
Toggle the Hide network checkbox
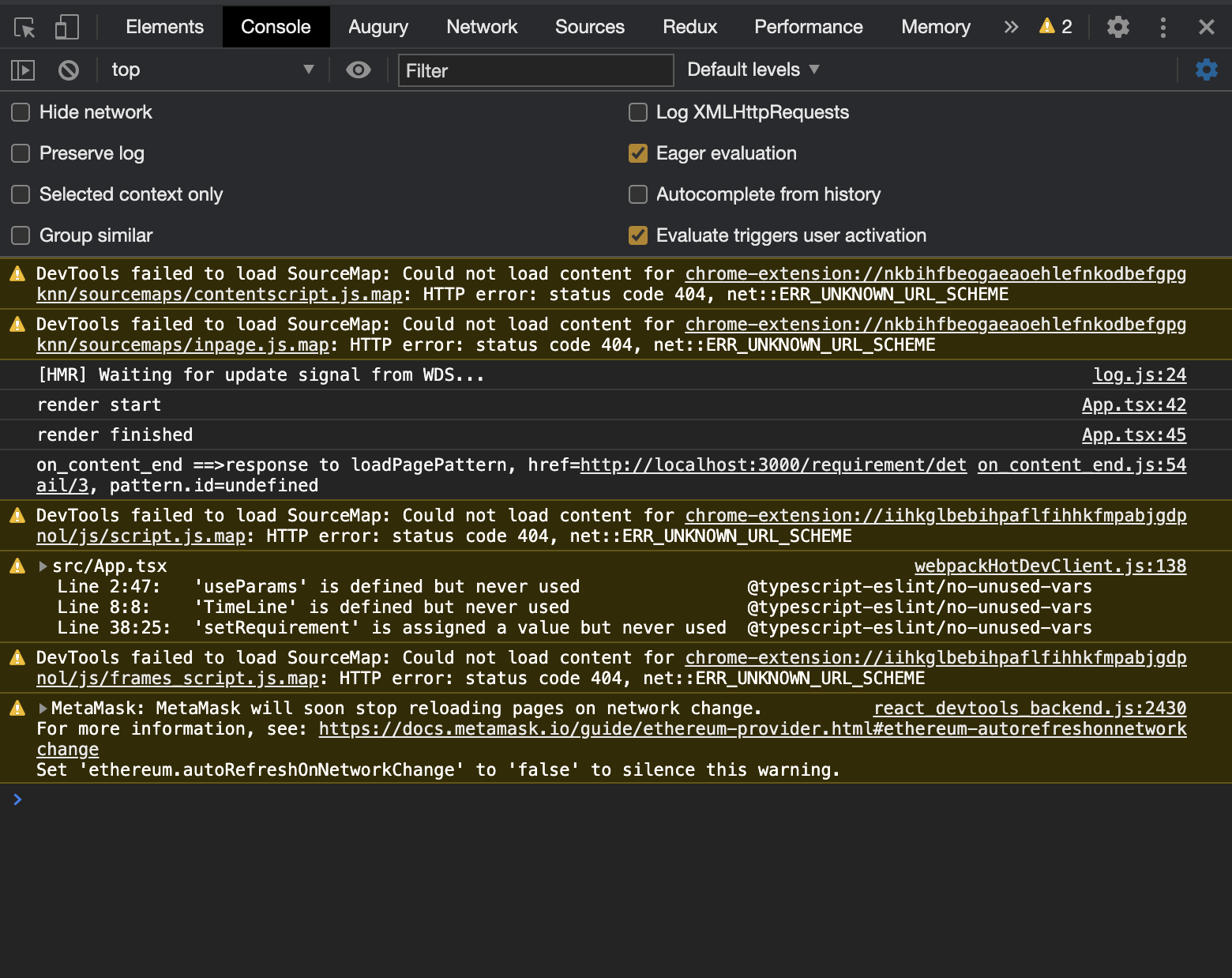point(21,112)
